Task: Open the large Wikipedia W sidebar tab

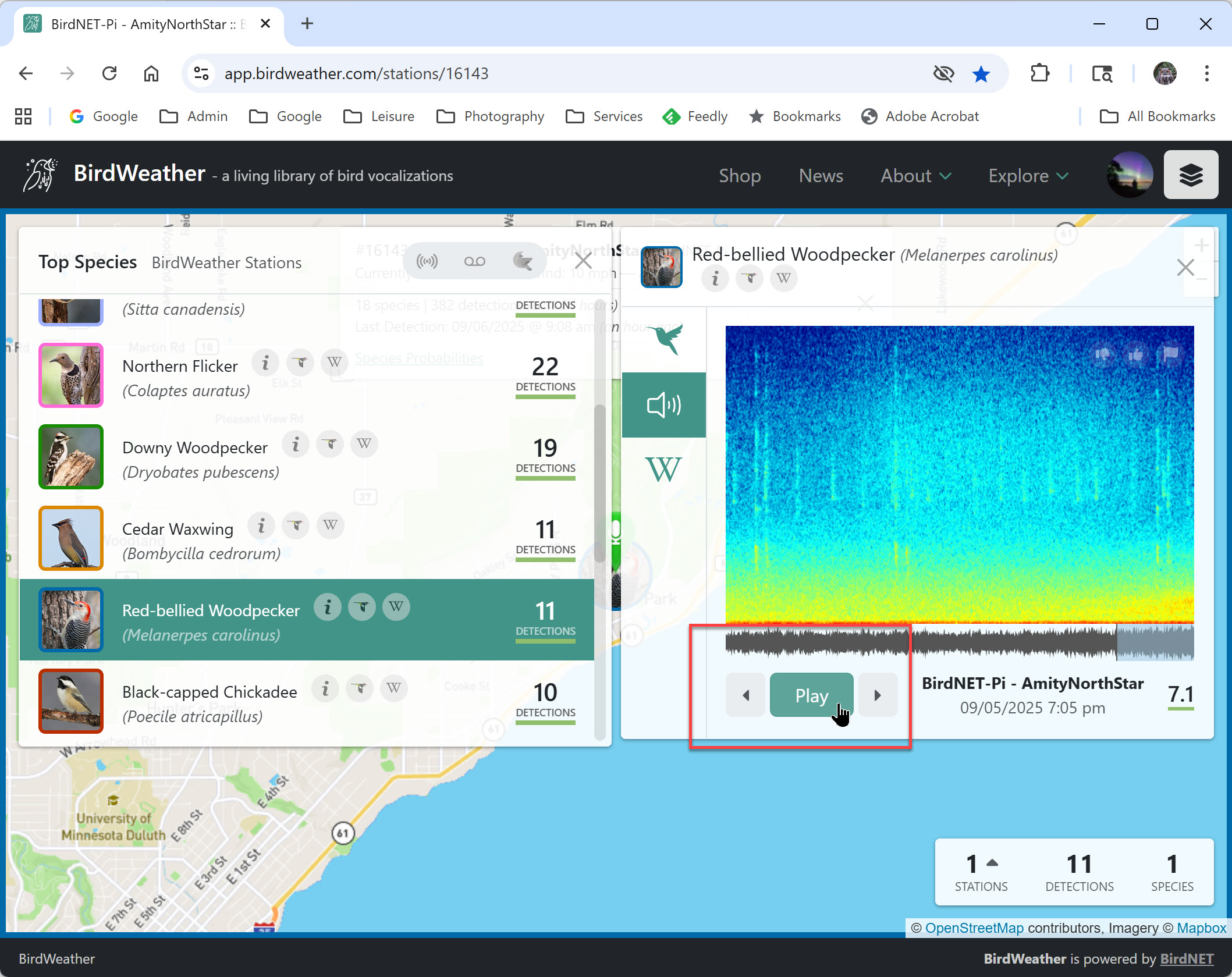Action: click(663, 469)
